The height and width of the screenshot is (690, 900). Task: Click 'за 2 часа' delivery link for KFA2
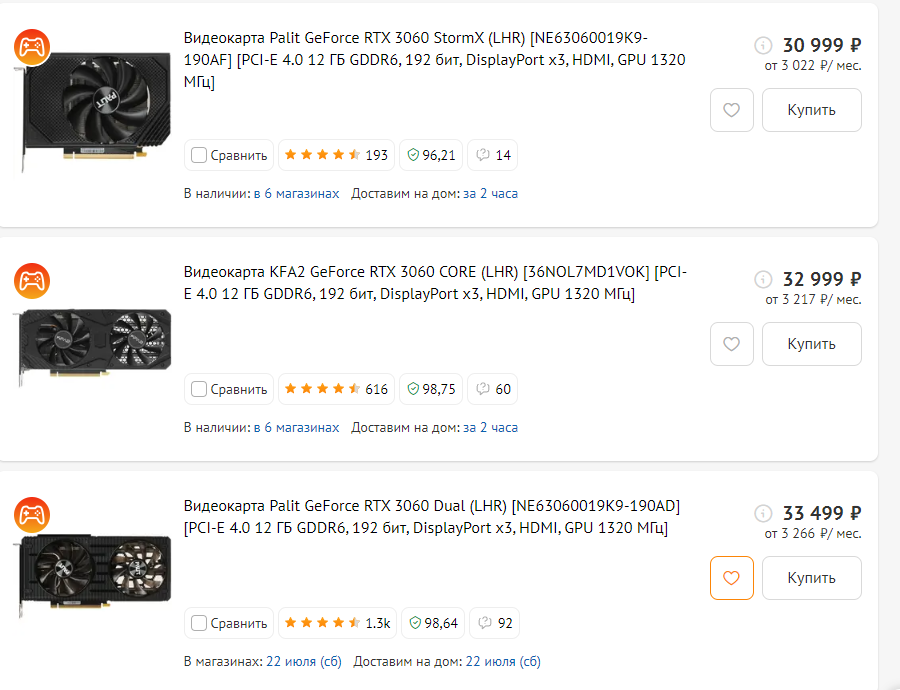pos(490,427)
